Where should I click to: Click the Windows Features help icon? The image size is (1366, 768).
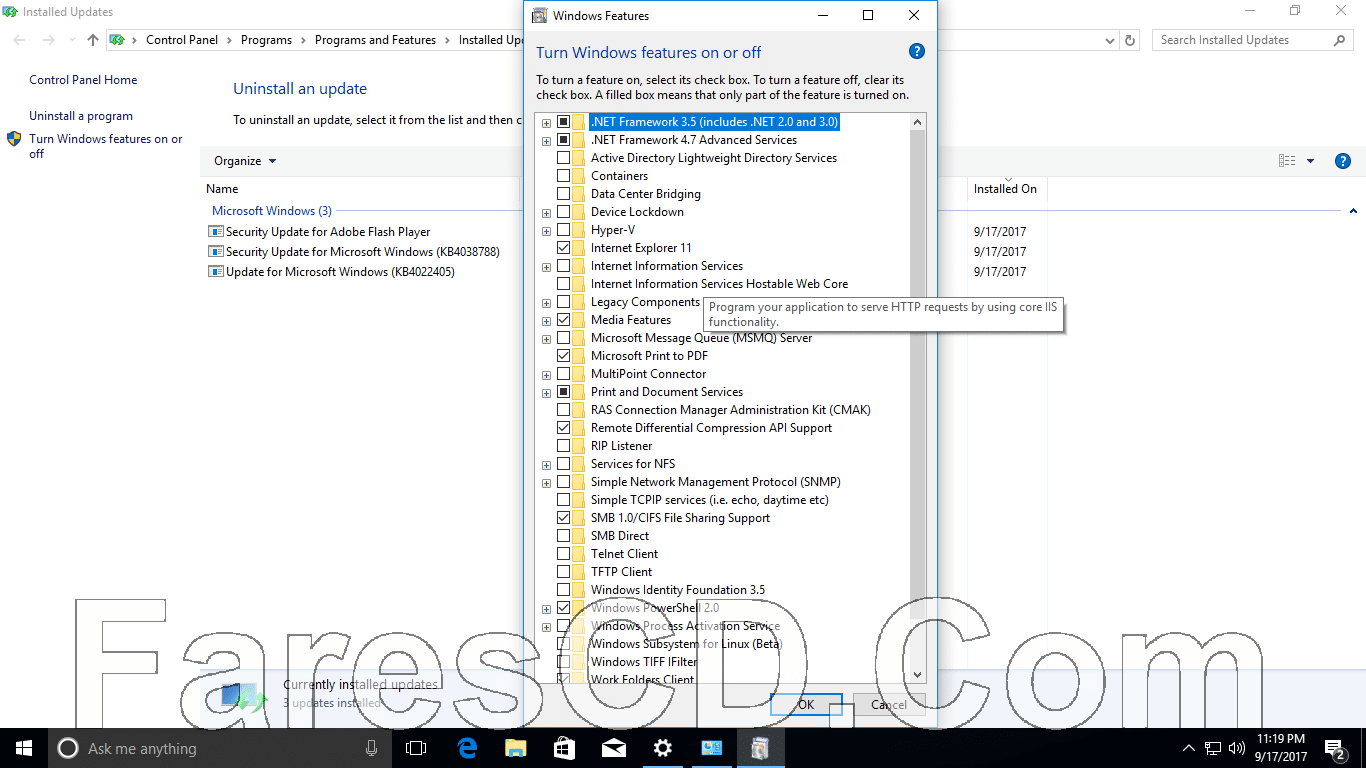916,52
